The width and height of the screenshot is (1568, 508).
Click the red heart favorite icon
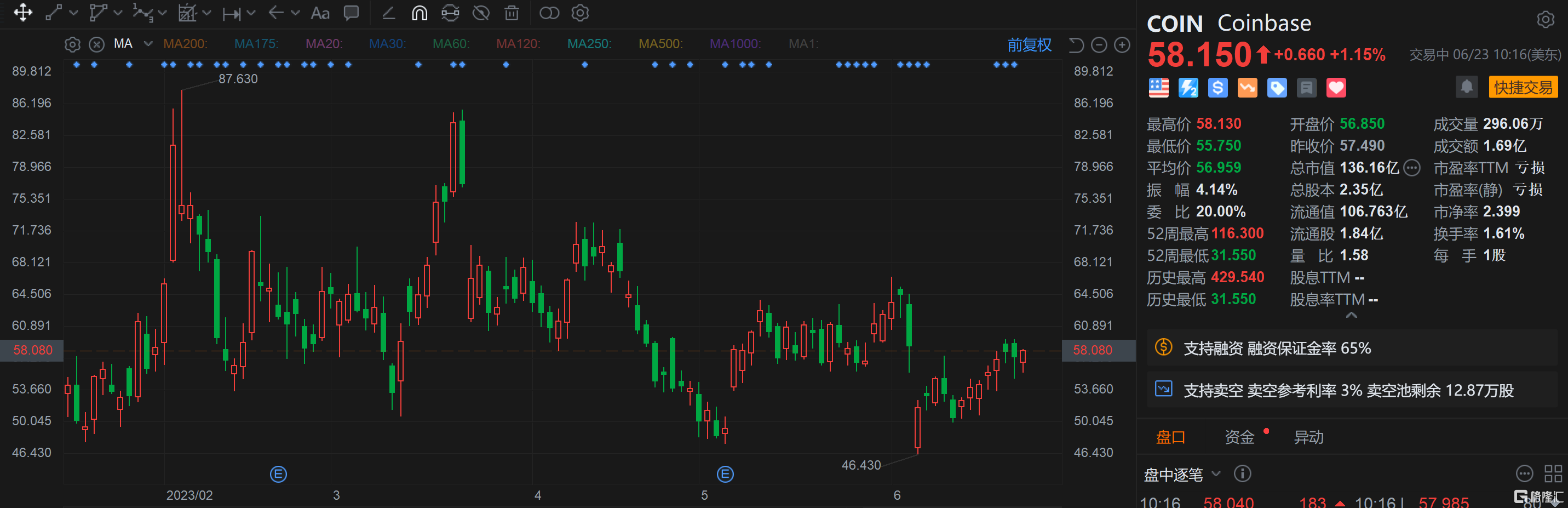point(1336,88)
